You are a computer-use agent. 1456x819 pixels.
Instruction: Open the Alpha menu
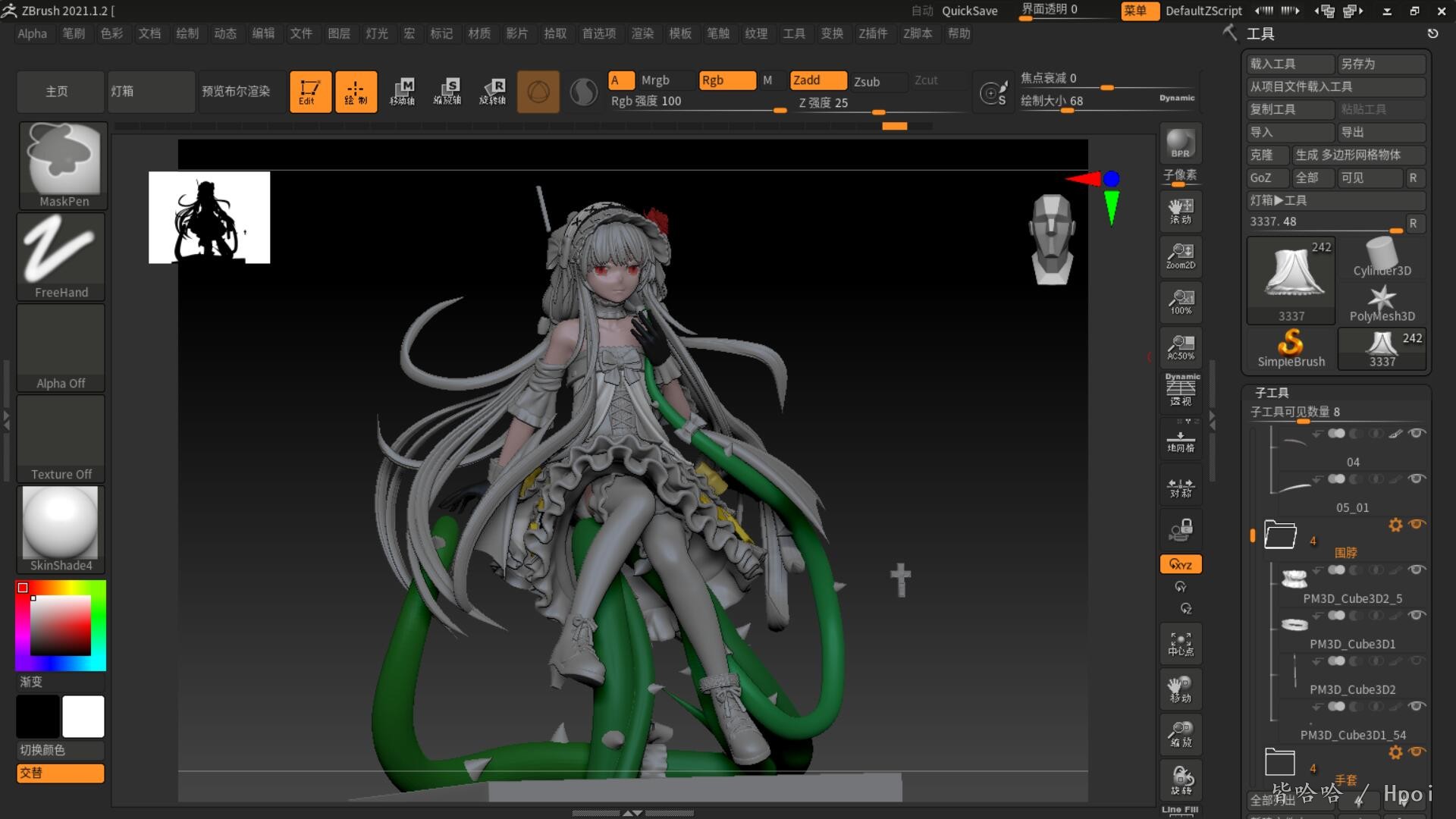coord(32,33)
